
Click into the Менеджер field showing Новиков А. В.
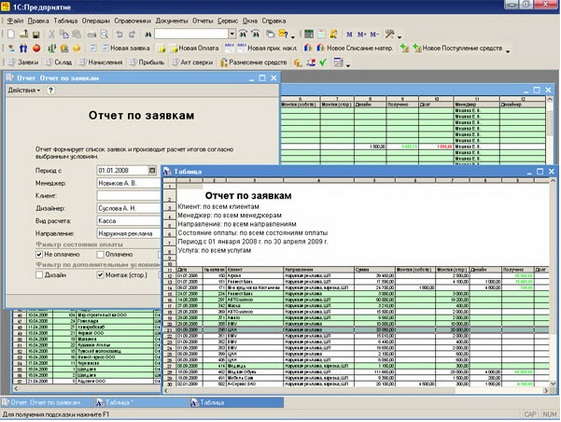pos(129,183)
